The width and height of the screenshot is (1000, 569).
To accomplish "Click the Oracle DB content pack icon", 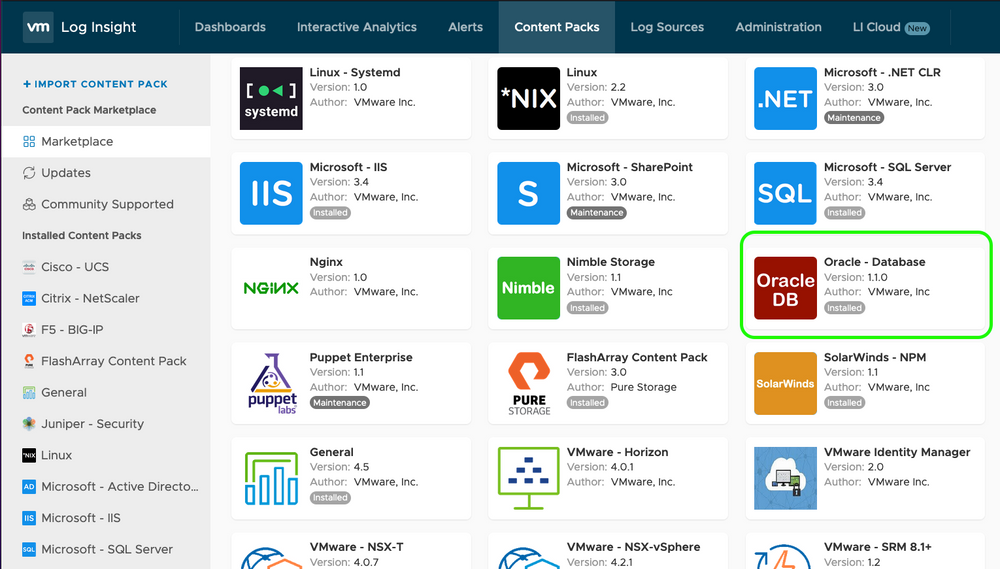I will (785, 289).
